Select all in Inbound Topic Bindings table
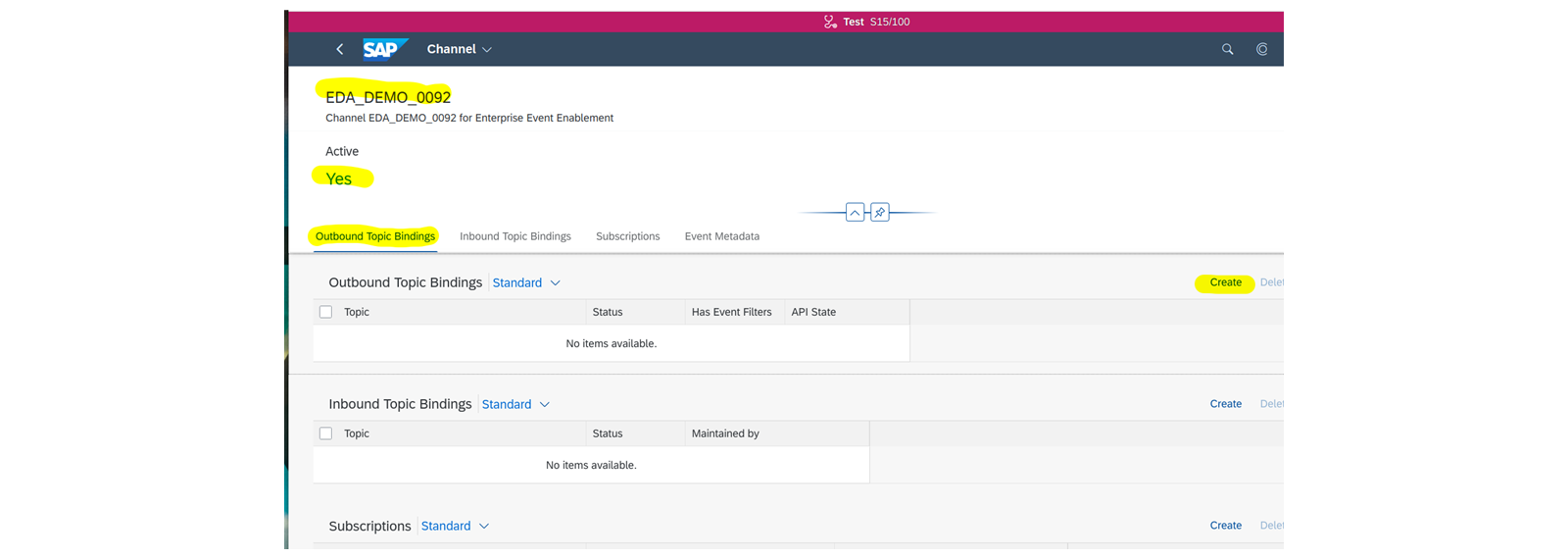Screen dimensions: 1568x559 pyautogui.click(x=326, y=433)
